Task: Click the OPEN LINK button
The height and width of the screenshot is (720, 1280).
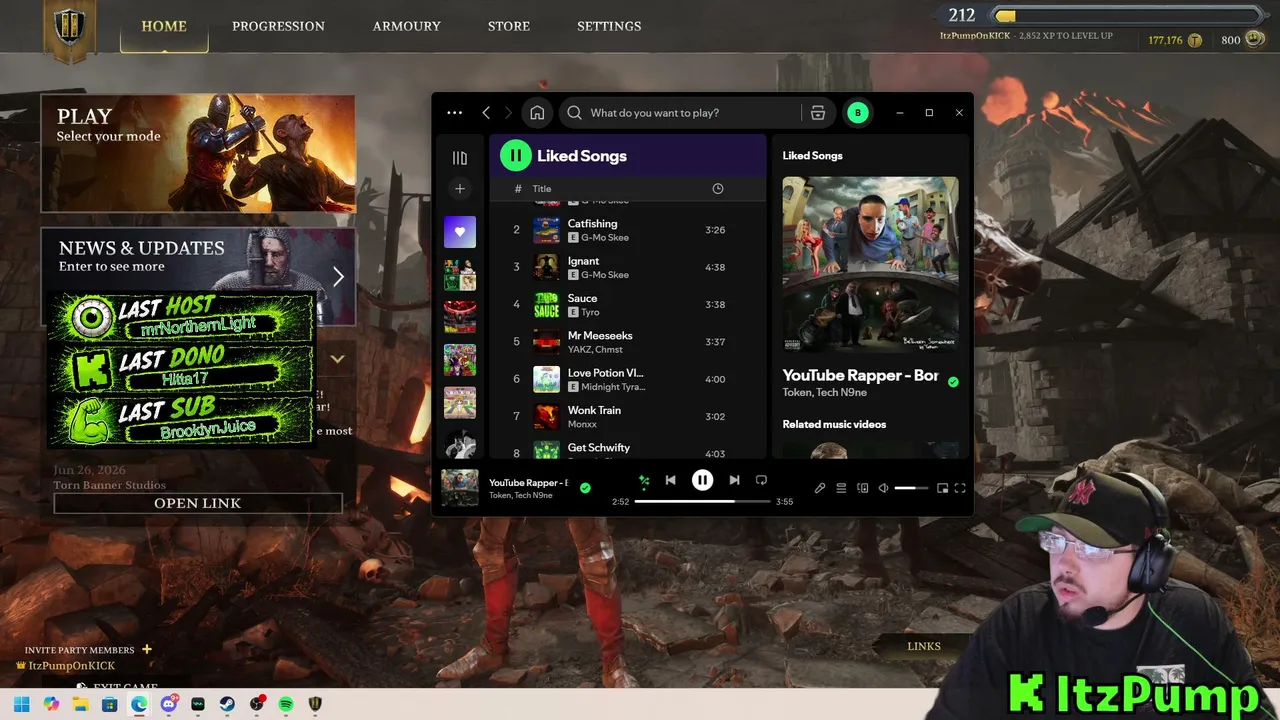Action: coord(198,503)
